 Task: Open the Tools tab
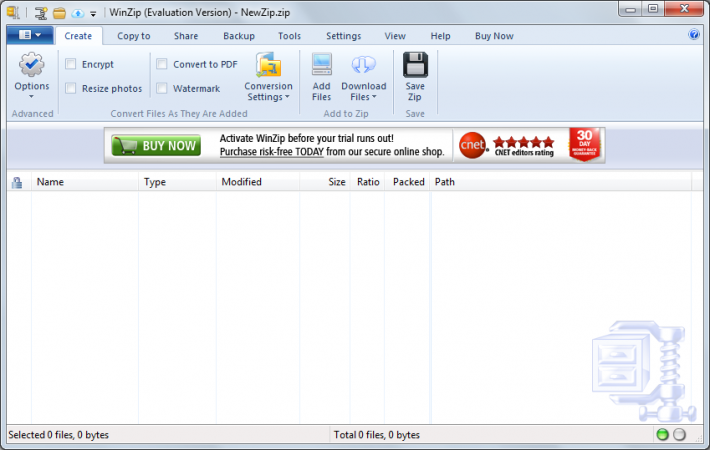[x=289, y=36]
